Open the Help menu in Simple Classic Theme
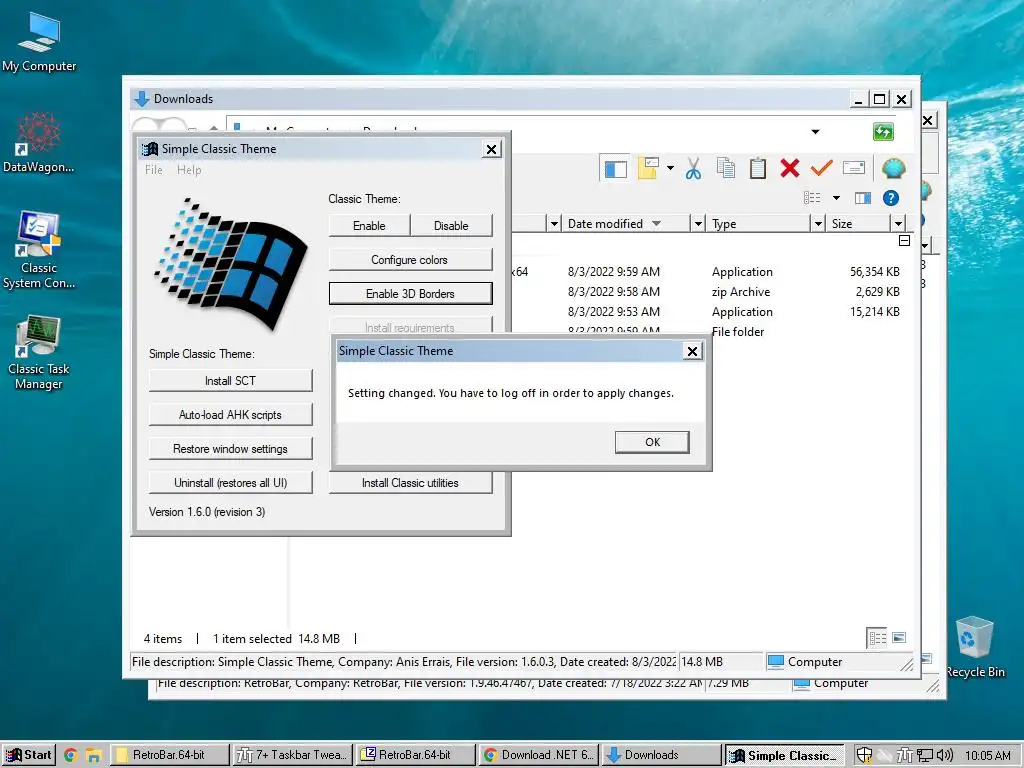 (x=189, y=170)
